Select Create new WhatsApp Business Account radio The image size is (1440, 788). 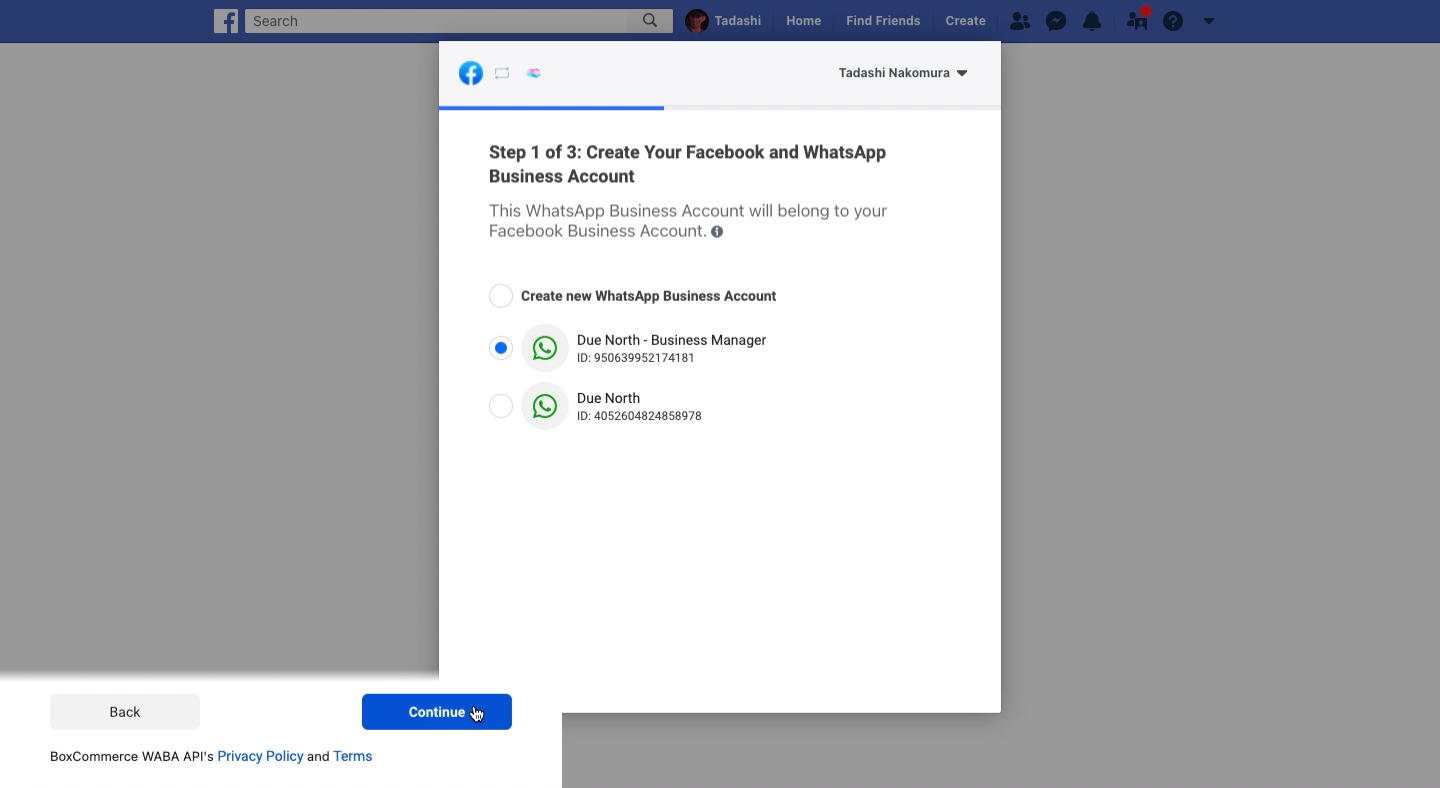coord(501,296)
